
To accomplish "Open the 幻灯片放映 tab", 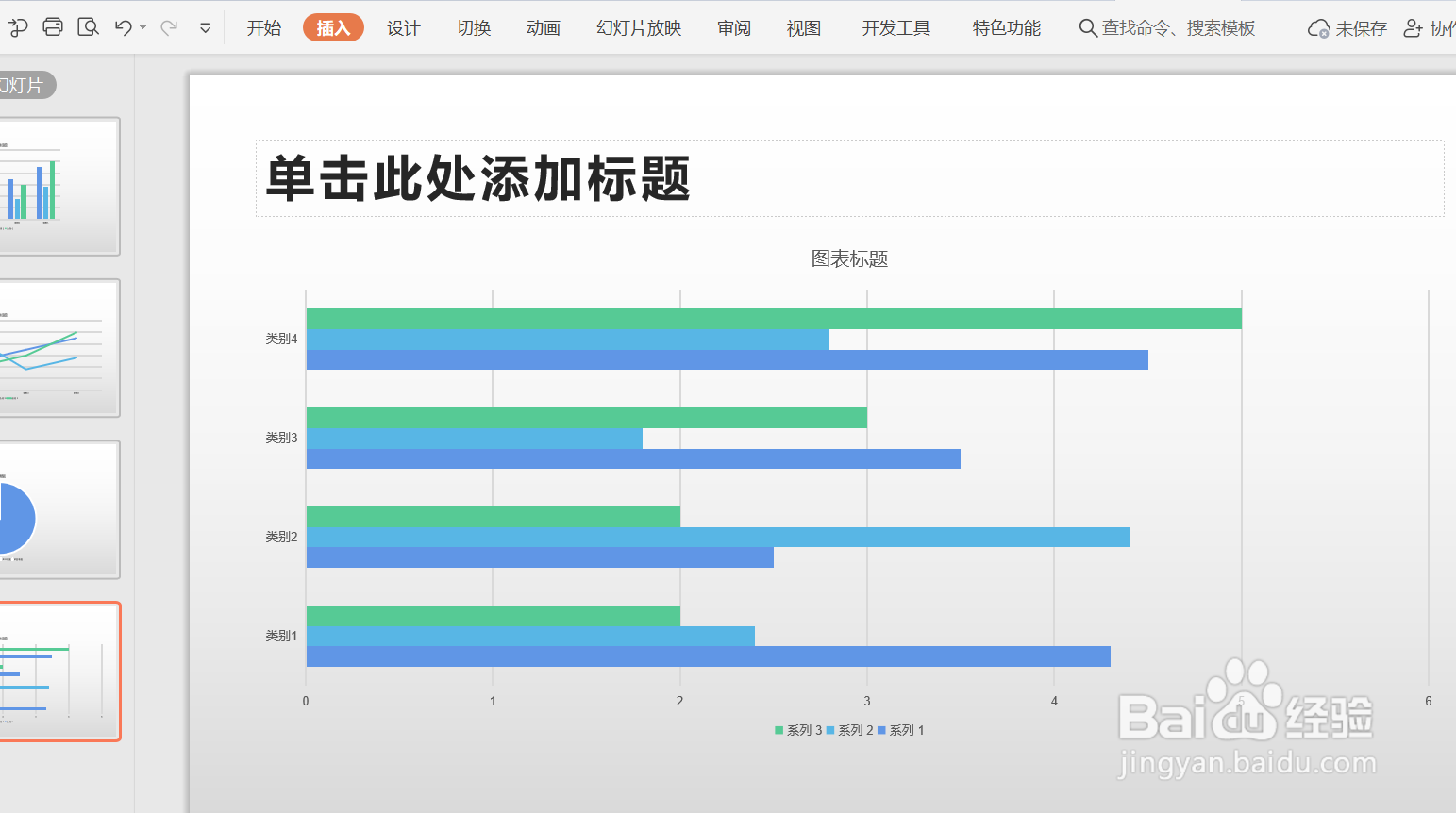I will pyautogui.click(x=638, y=27).
